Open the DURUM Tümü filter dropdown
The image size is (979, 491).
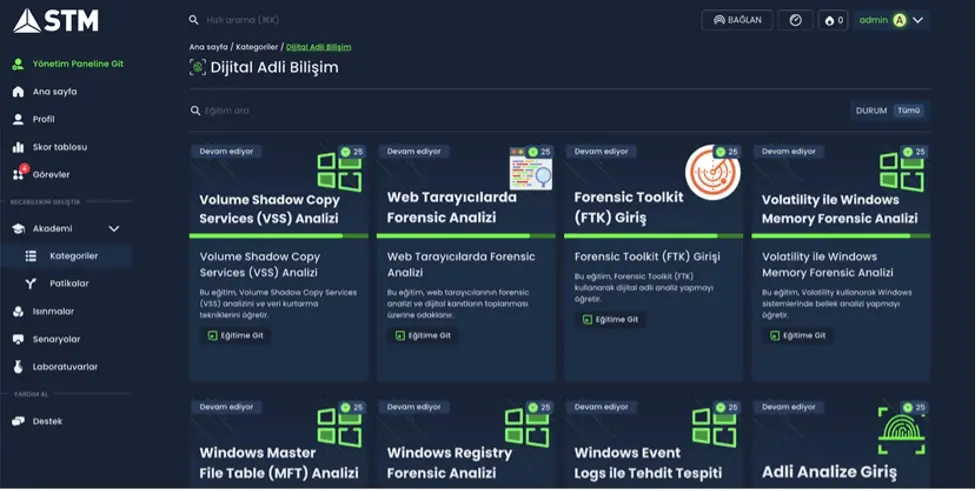pos(890,111)
